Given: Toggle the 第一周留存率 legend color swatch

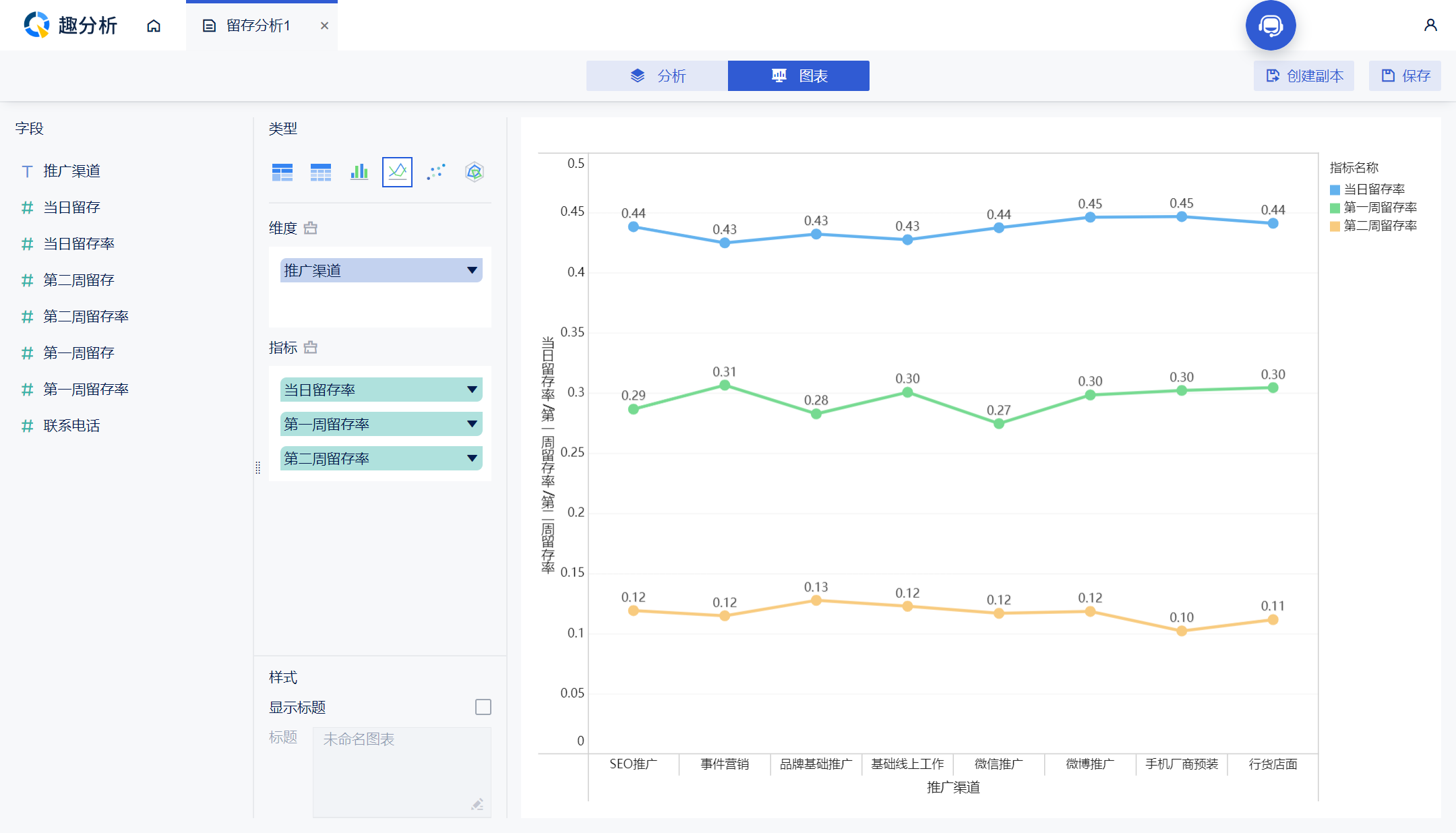Looking at the screenshot, I should point(1335,208).
